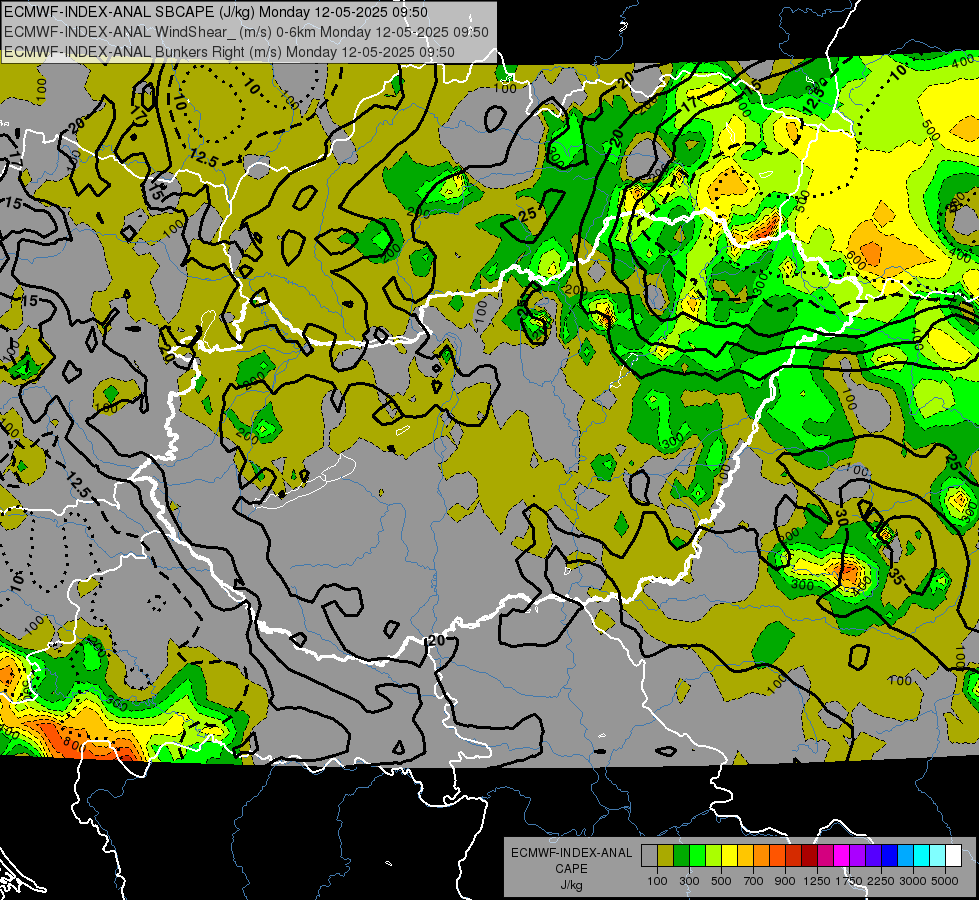This screenshot has width=979, height=900.
Task: Click the magenta legend swatch
Action: click(842, 855)
